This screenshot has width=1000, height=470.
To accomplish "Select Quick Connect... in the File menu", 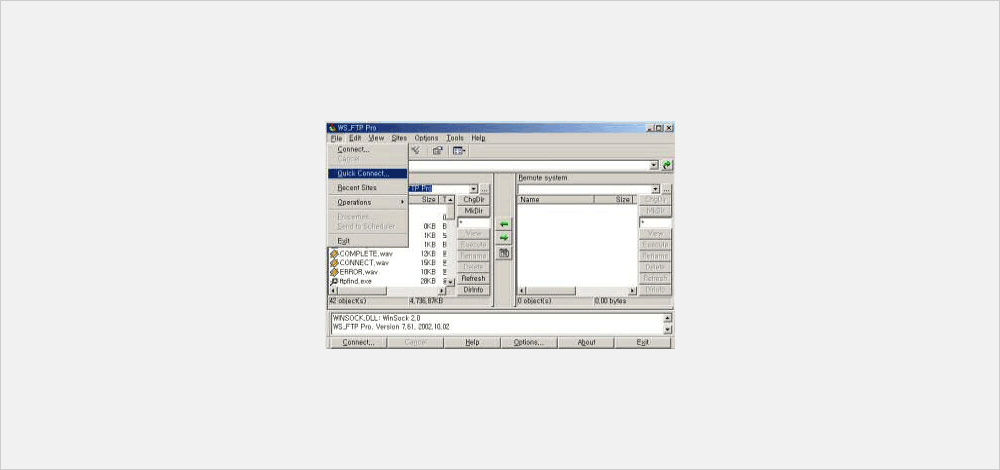I will click(x=367, y=173).
